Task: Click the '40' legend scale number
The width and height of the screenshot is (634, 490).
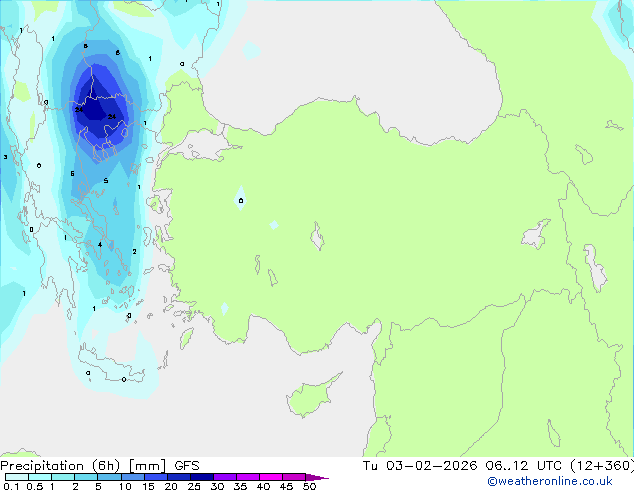Action: pyautogui.click(x=263, y=486)
